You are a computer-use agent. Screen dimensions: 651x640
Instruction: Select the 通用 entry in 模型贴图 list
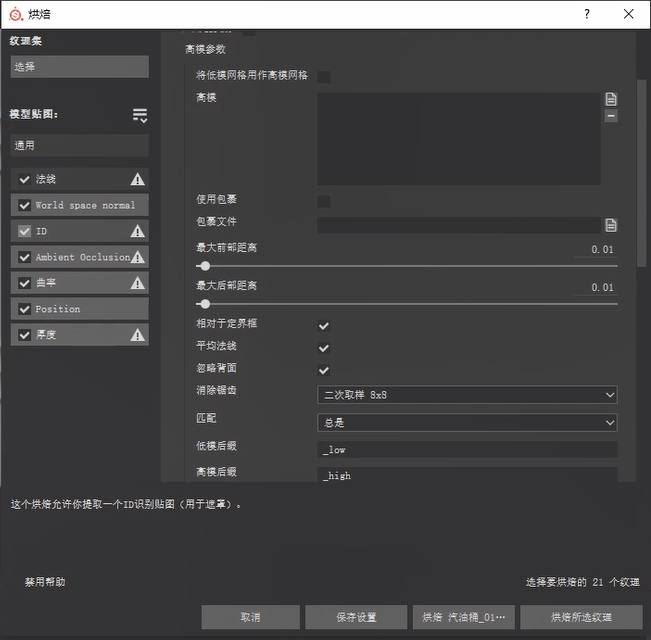click(x=80, y=146)
